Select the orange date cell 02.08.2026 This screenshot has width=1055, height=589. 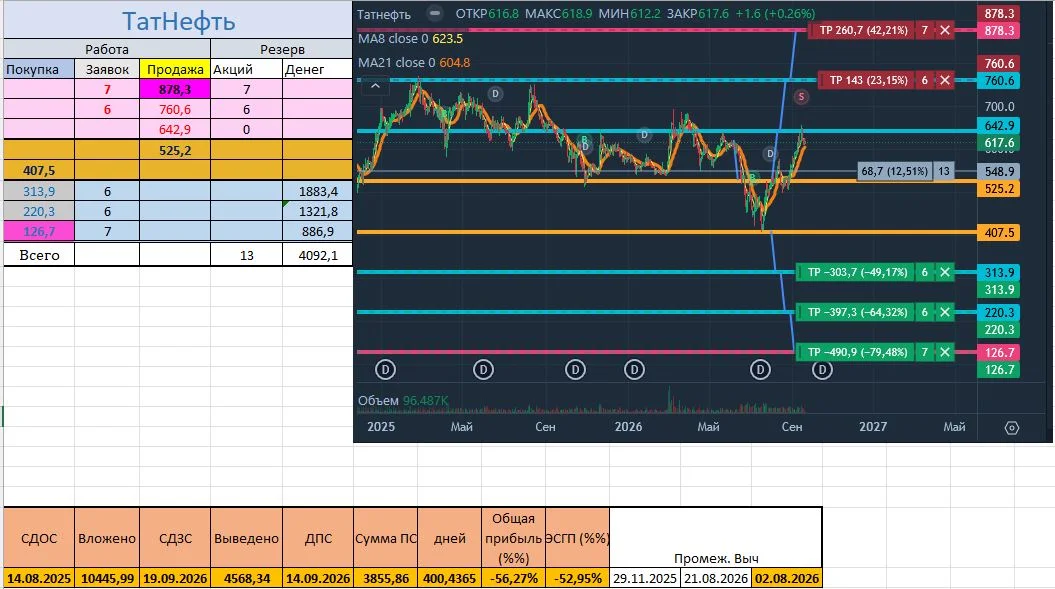coord(787,578)
